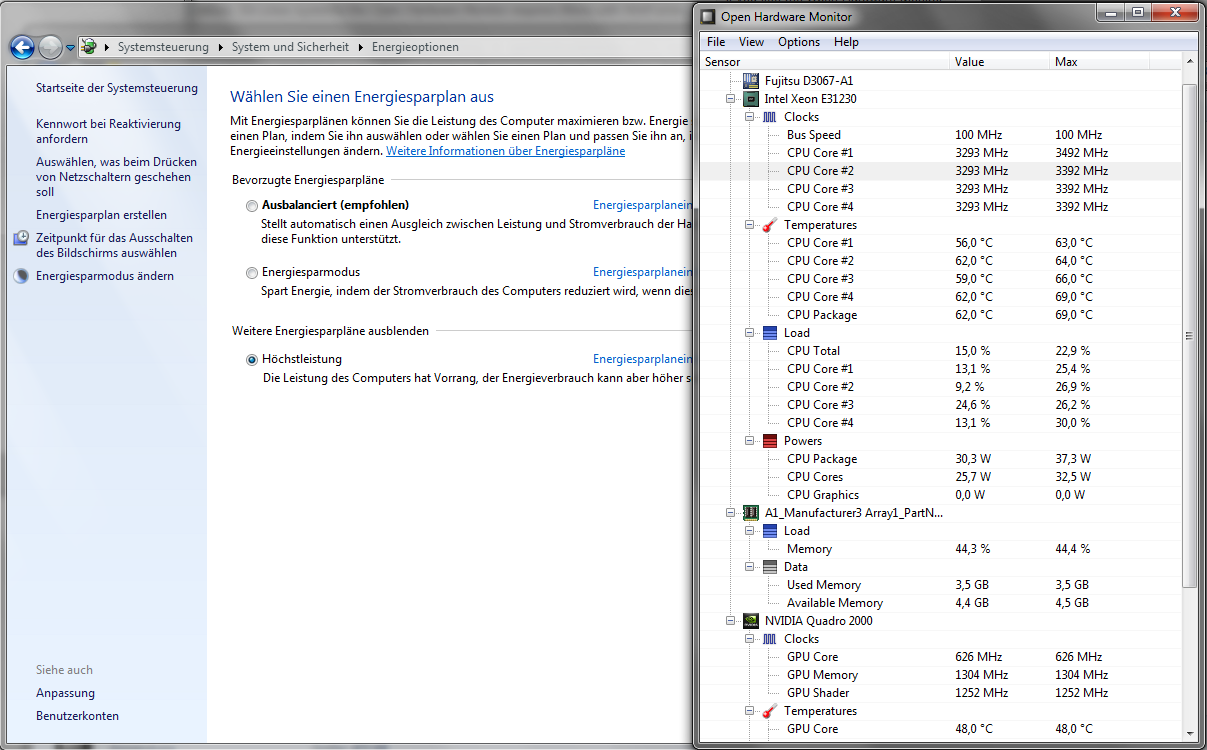Click the clock icon beside Zeitpunkt für das Ausschalten
1207x750 pixels.
click(22, 239)
